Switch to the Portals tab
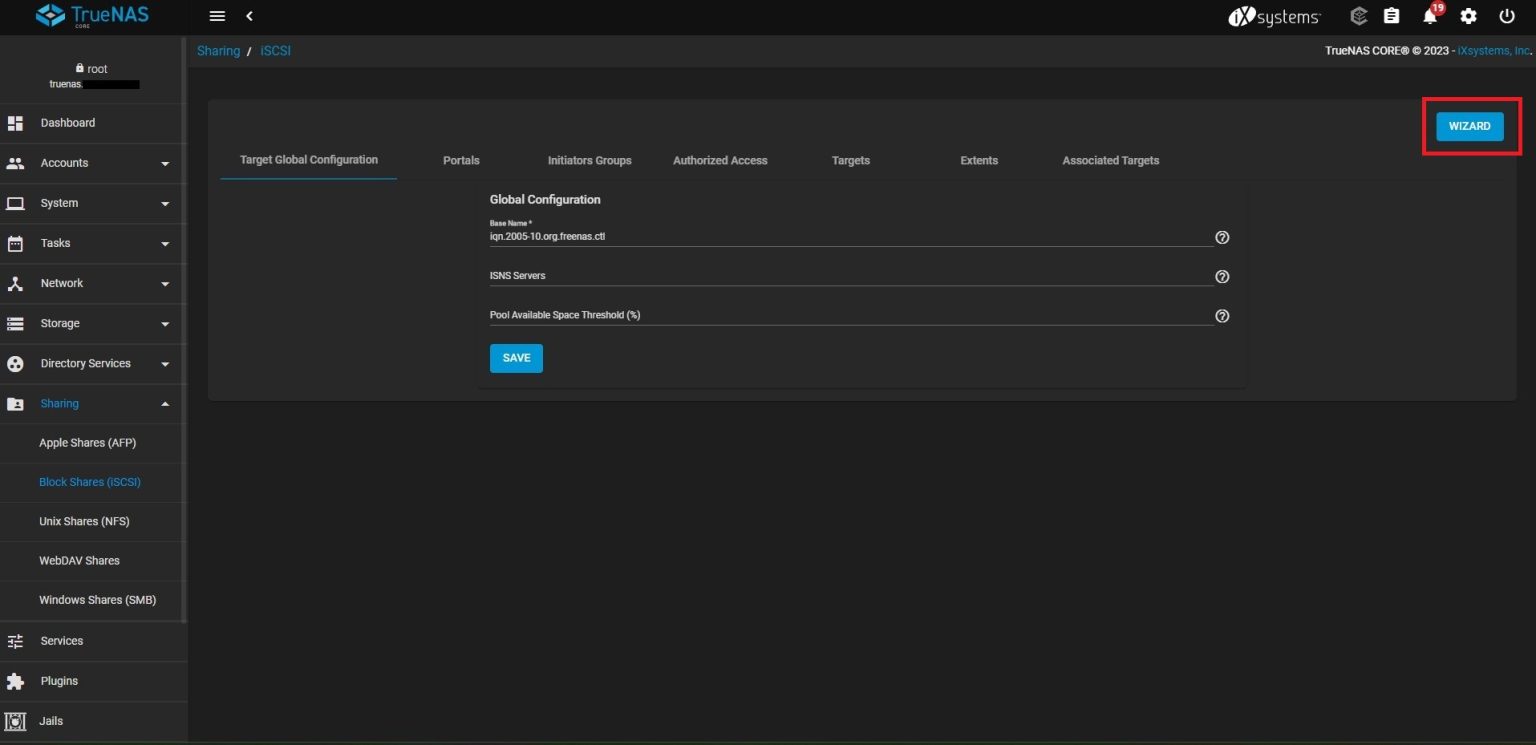 (461, 160)
